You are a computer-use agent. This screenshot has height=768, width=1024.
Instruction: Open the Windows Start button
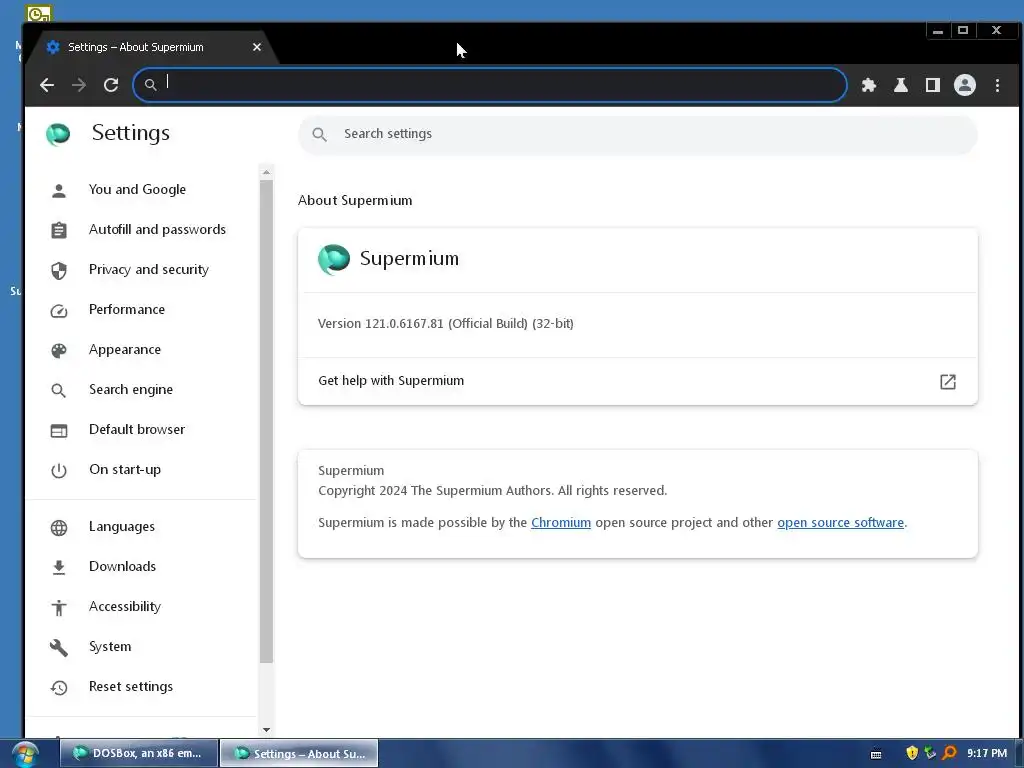pos(25,754)
